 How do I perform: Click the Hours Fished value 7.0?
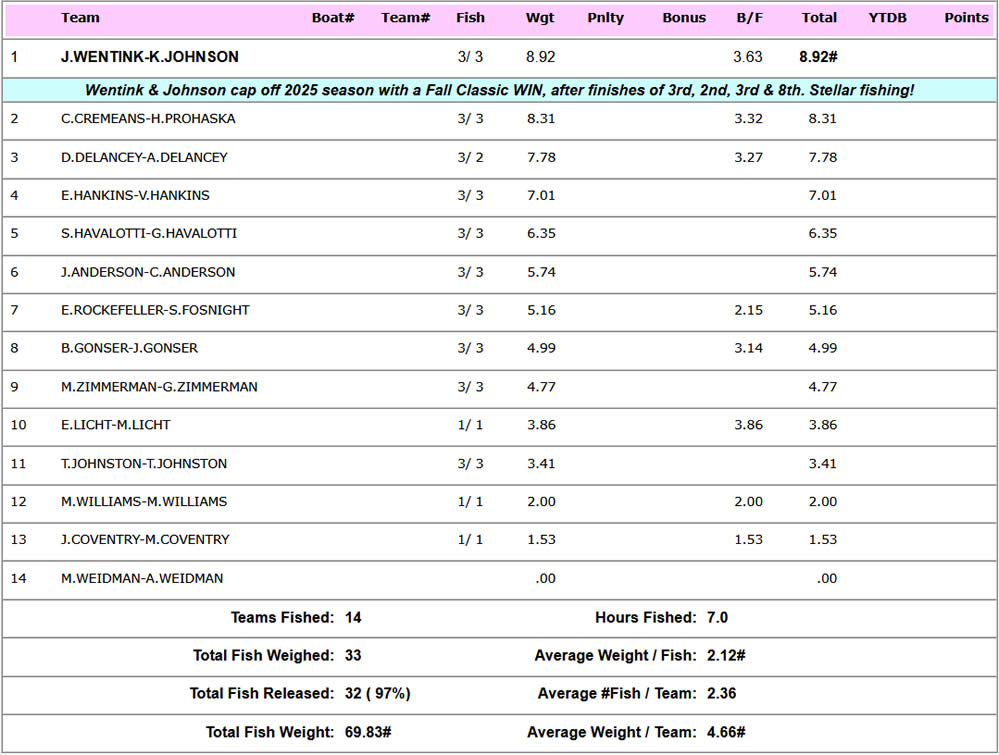[717, 618]
